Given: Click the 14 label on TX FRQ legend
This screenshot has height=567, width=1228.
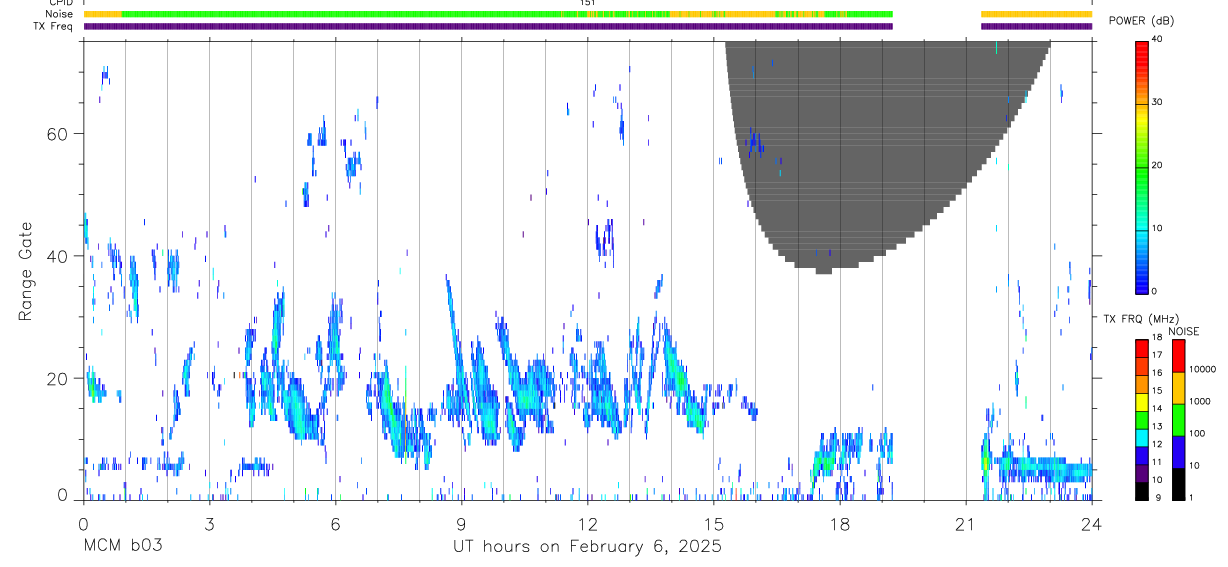Looking at the screenshot, I should coord(1157,408).
